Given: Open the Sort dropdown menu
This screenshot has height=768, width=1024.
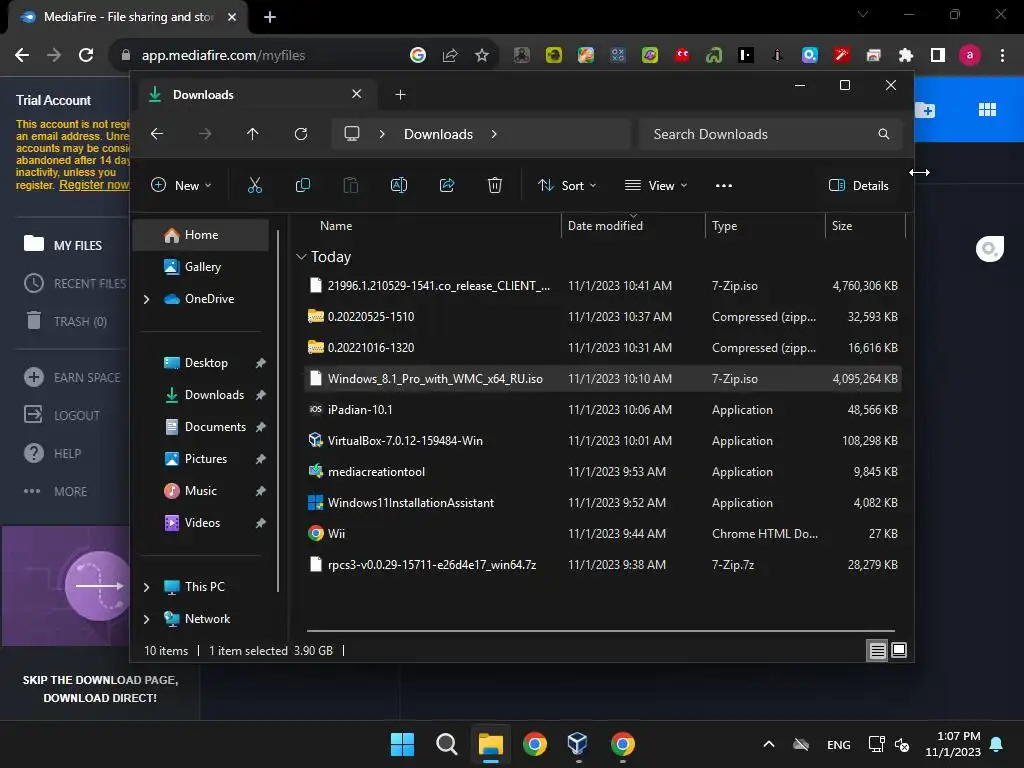Looking at the screenshot, I should click(567, 185).
